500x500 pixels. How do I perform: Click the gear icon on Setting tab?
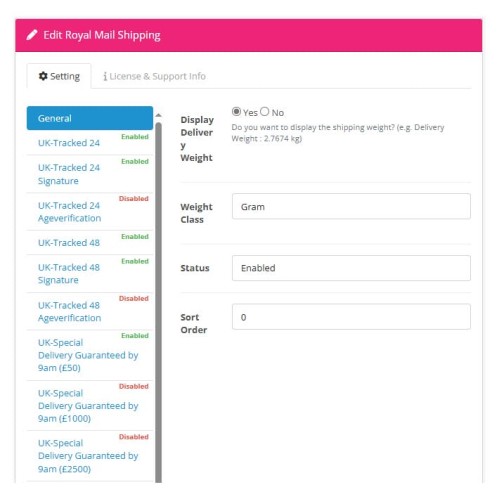click(43, 76)
